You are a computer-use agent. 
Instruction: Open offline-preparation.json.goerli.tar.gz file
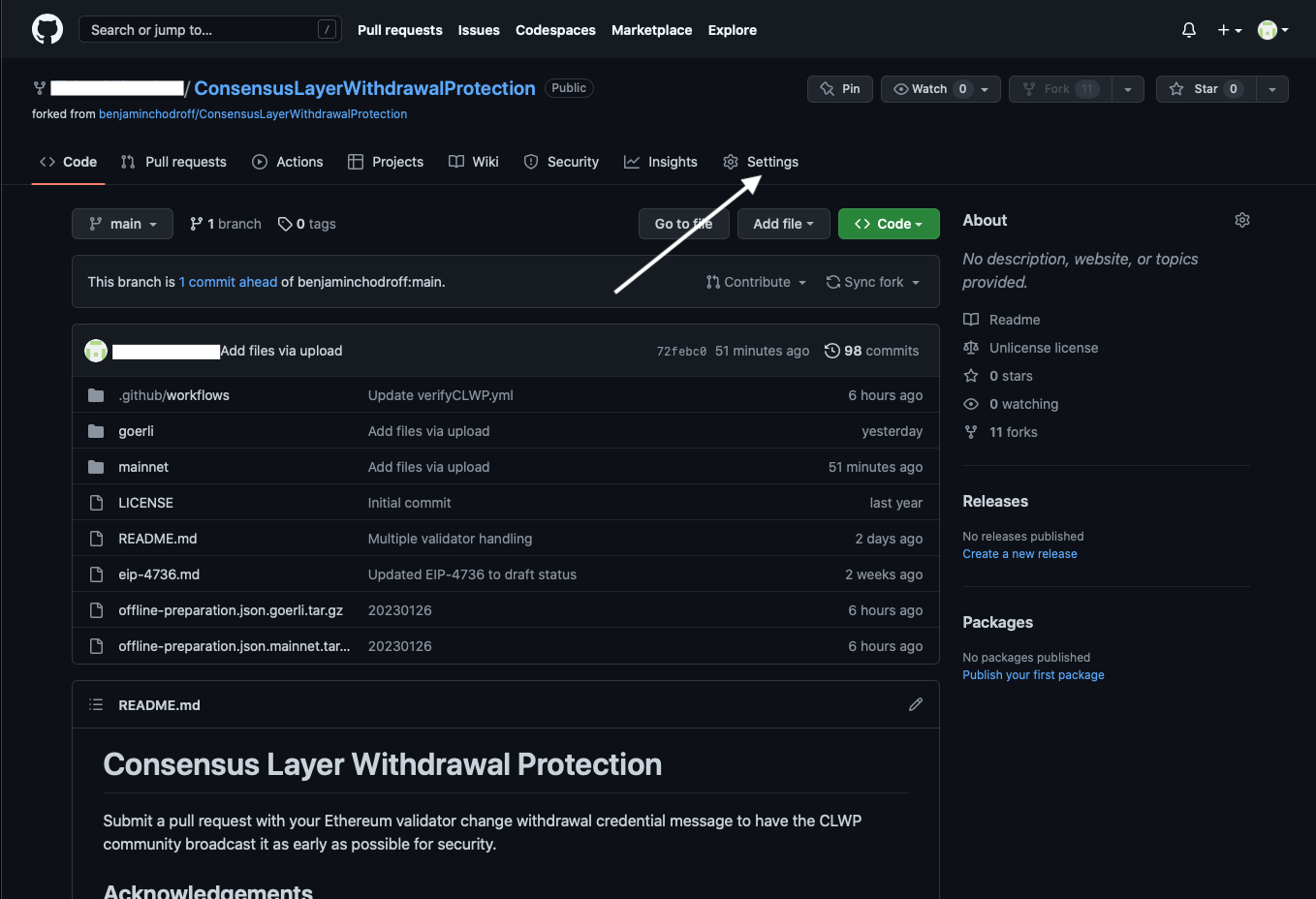click(231, 610)
